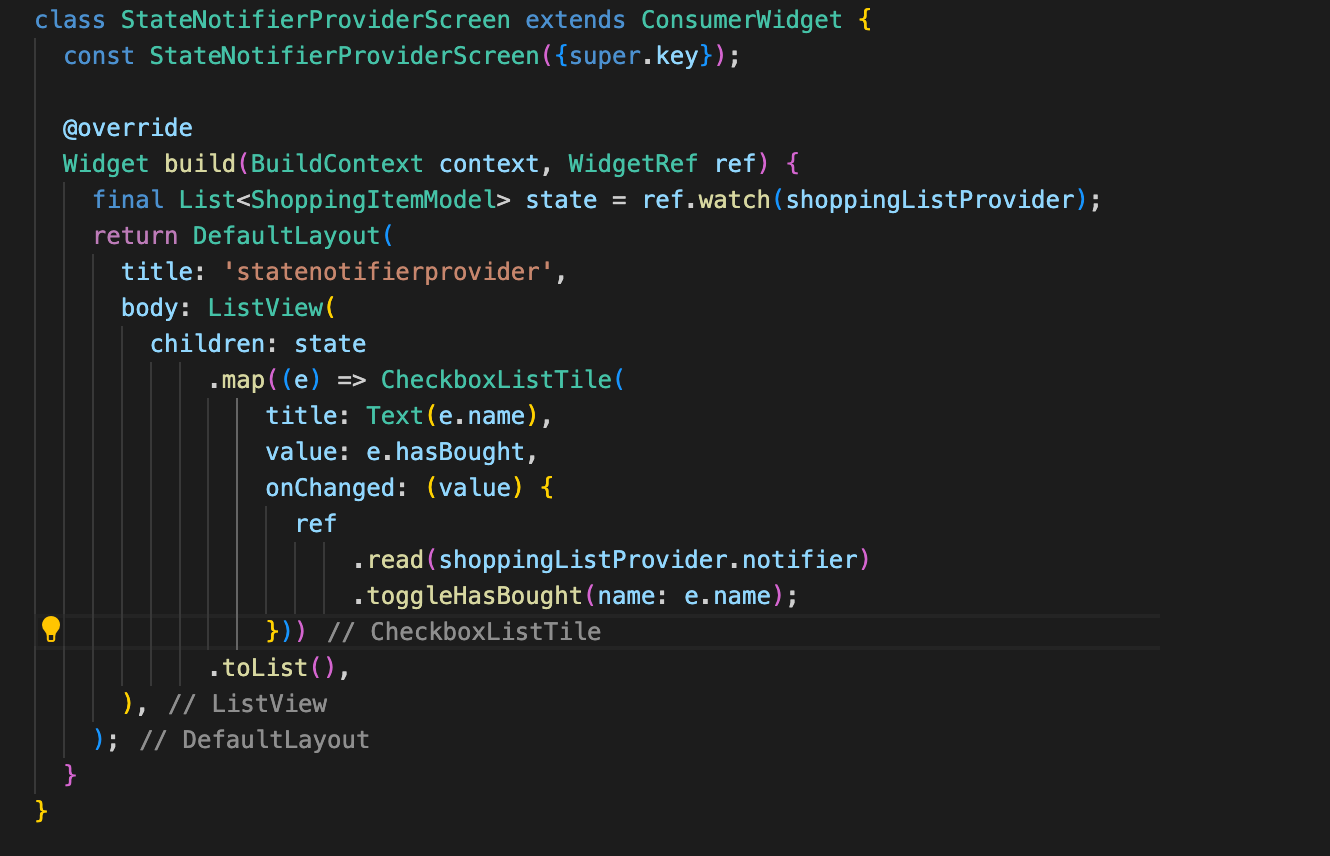The width and height of the screenshot is (1330, 856).
Task: Click 'Text' widget in title line
Action: coord(395,416)
